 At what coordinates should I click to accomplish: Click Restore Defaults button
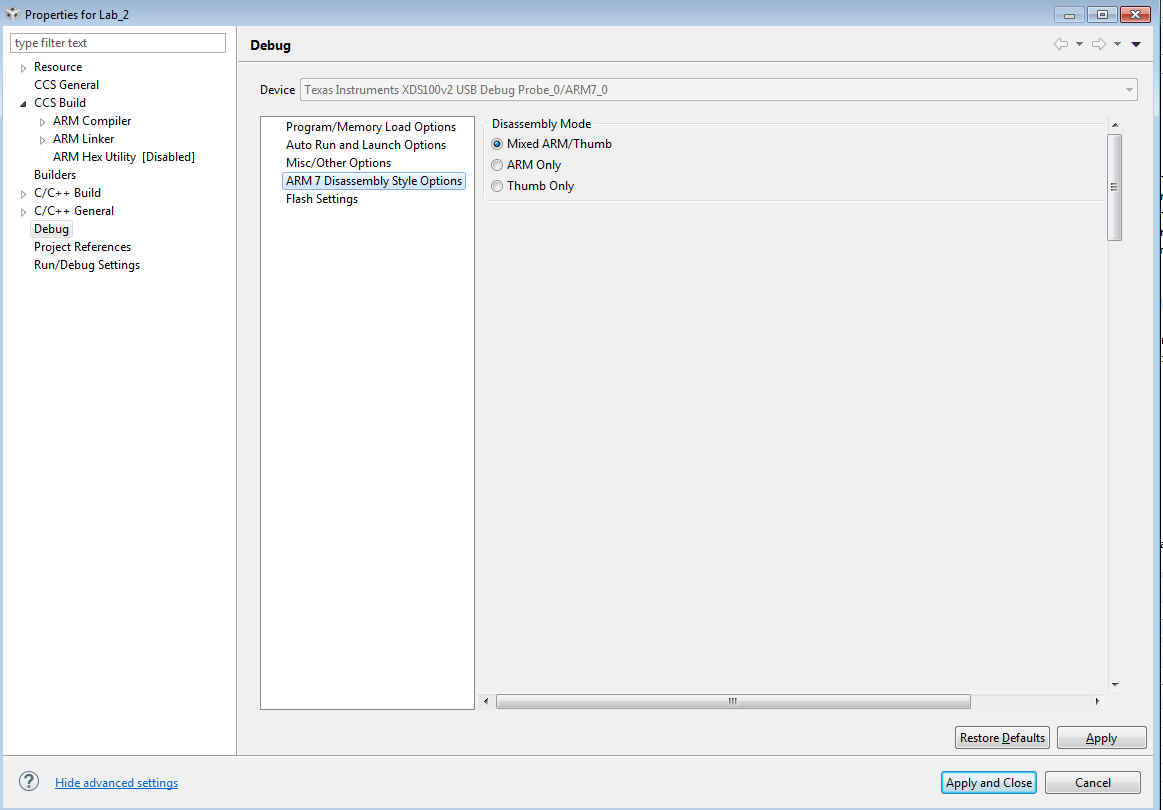coord(1002,737)
